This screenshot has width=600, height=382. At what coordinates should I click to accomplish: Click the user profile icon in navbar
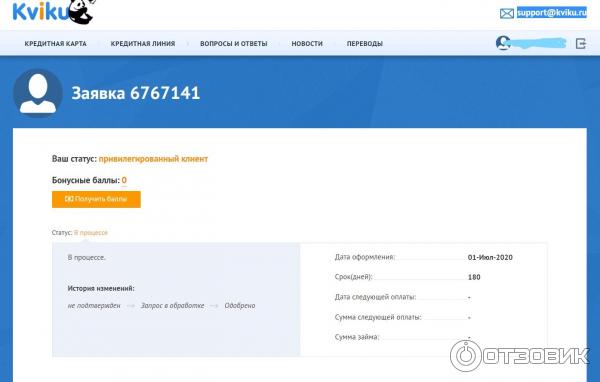(x=503, y=43)
